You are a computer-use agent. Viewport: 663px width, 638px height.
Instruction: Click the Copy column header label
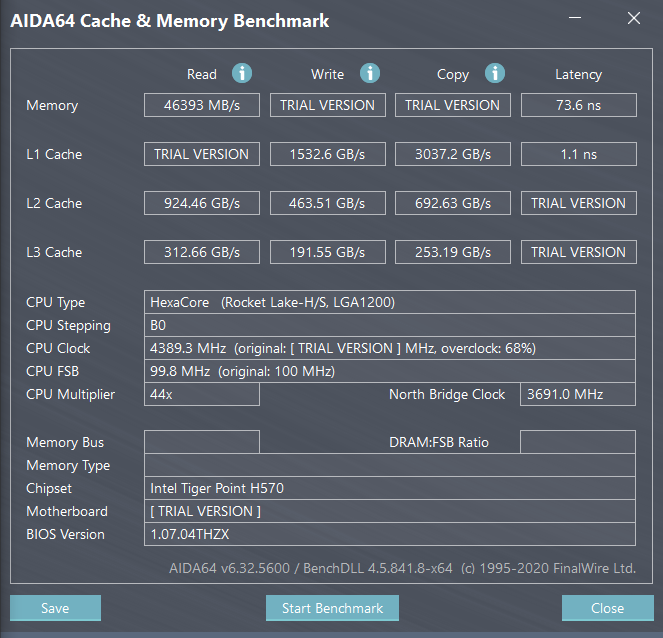[x=453, y=74]
